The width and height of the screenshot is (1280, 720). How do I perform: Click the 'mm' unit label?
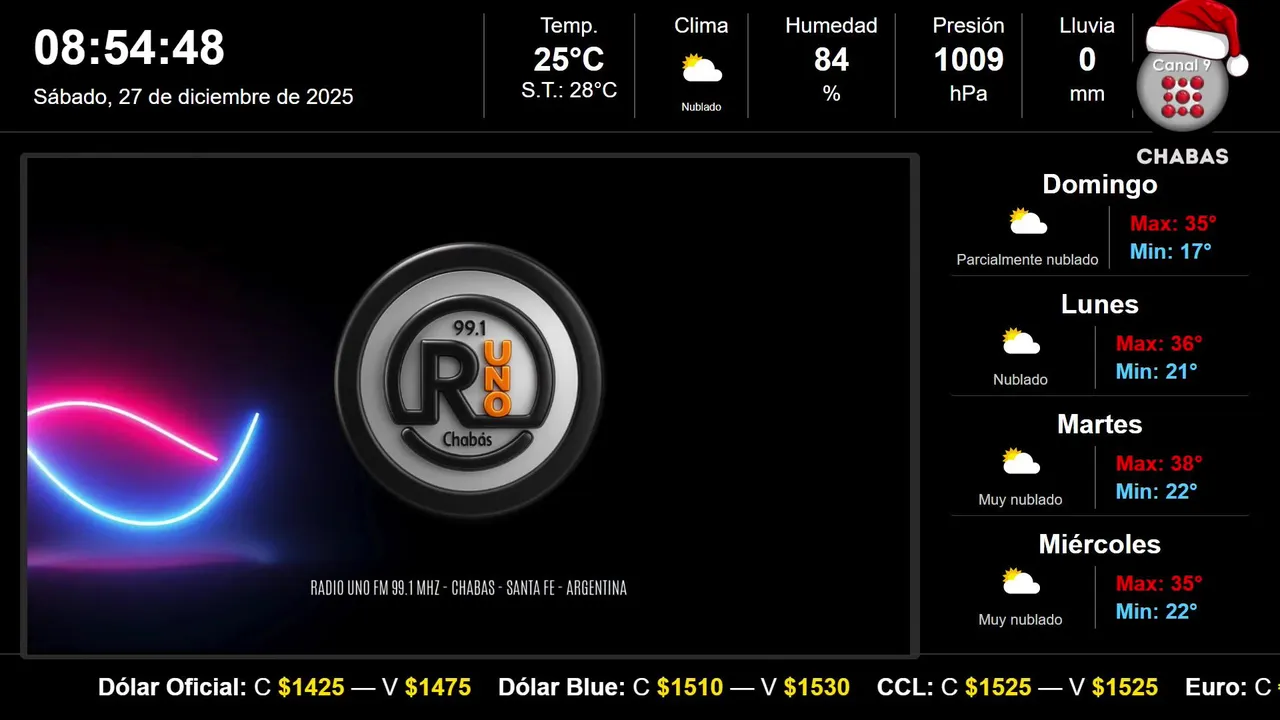(x=1087, y=94)
